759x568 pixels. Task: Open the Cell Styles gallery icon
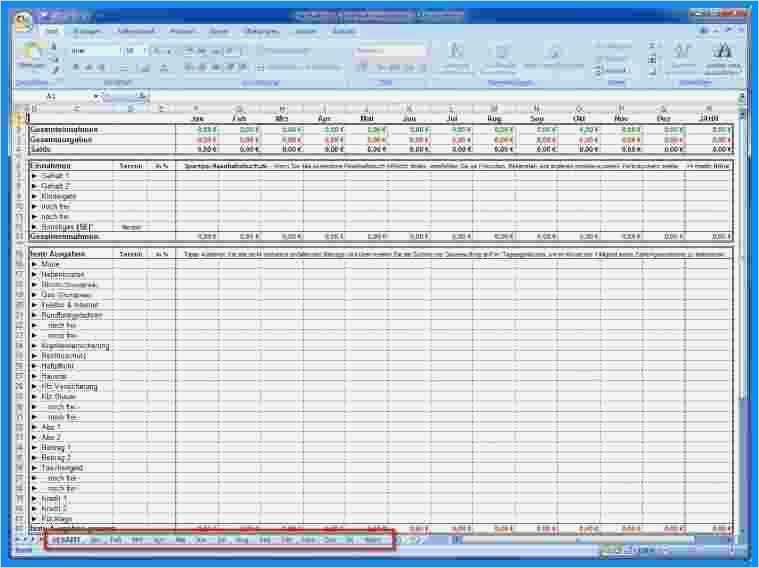[554, 58]
